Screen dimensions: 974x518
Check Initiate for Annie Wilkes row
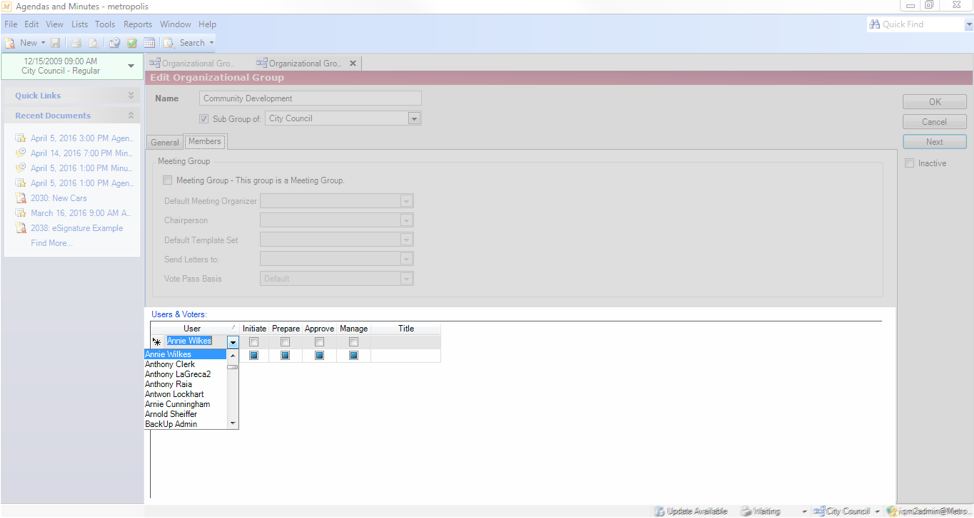click(x=253, y=342)
